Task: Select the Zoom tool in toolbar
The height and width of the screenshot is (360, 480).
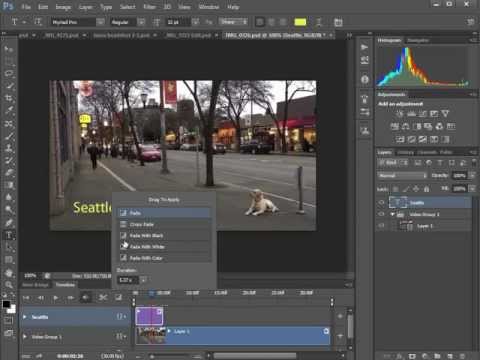Action: (9, 285)
